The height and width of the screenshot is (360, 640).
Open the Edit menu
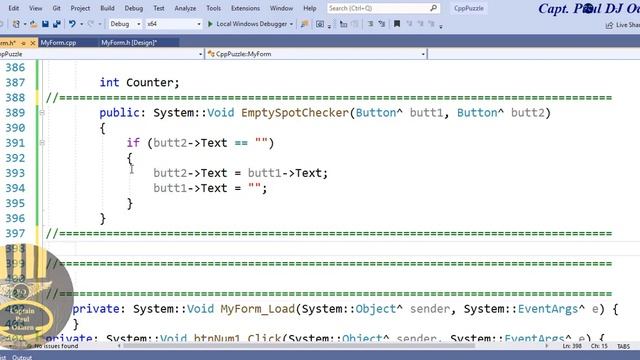click(x=13, y=8)
